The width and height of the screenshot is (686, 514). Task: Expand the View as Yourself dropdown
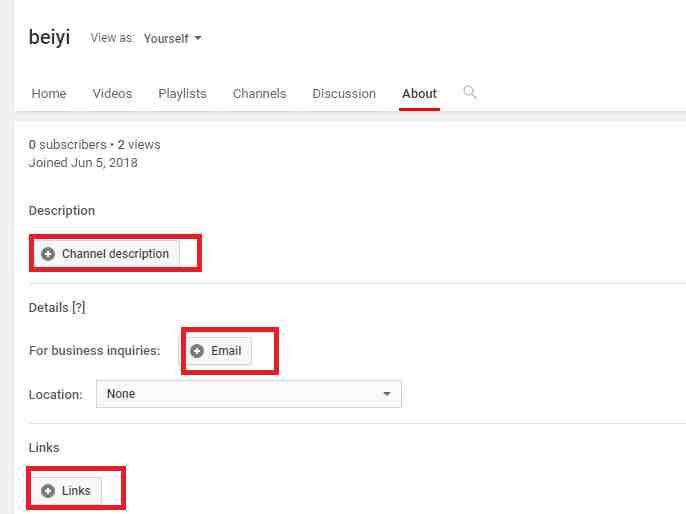pos(173,39)
